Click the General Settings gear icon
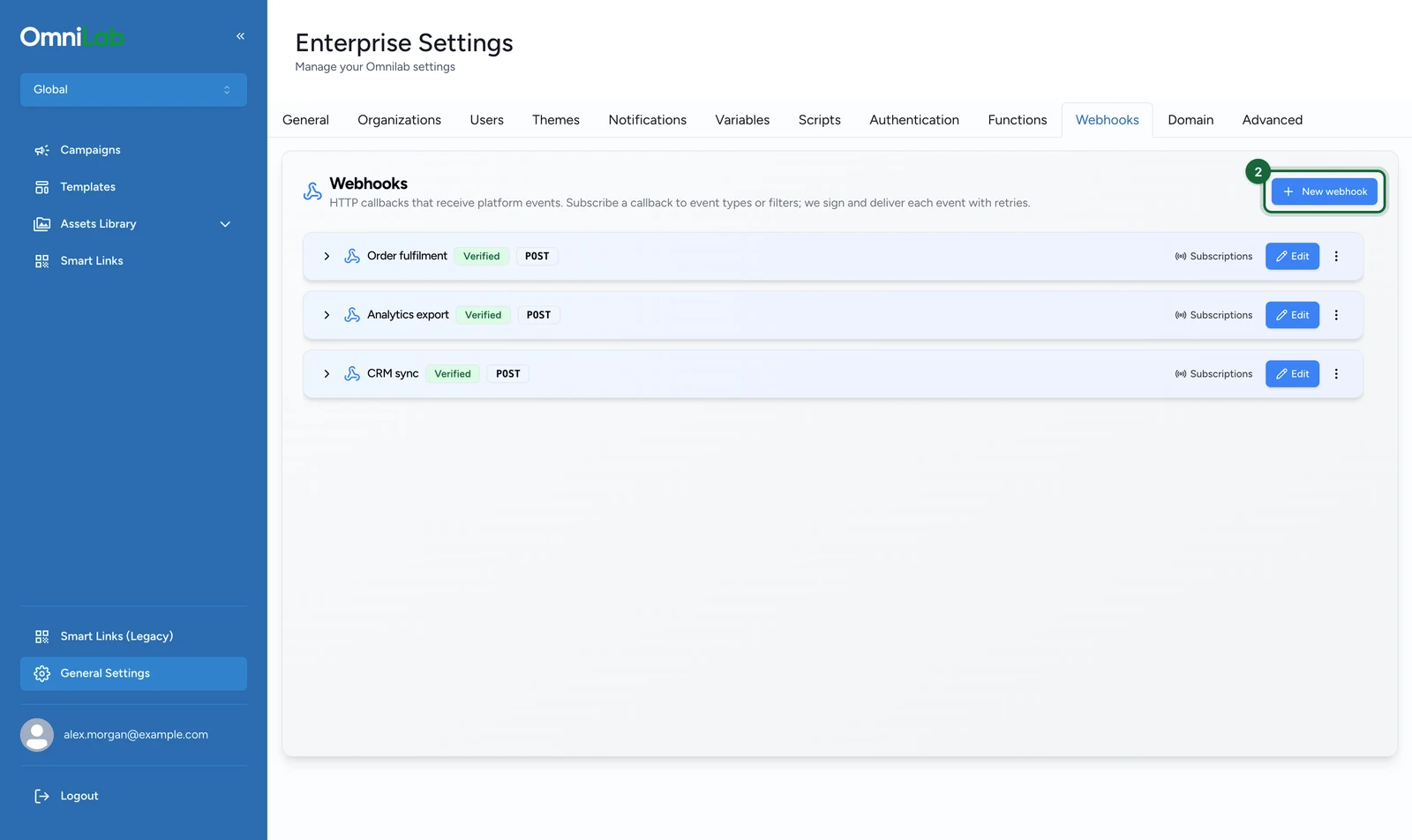Screen dimensions: 1412x840 41,673
